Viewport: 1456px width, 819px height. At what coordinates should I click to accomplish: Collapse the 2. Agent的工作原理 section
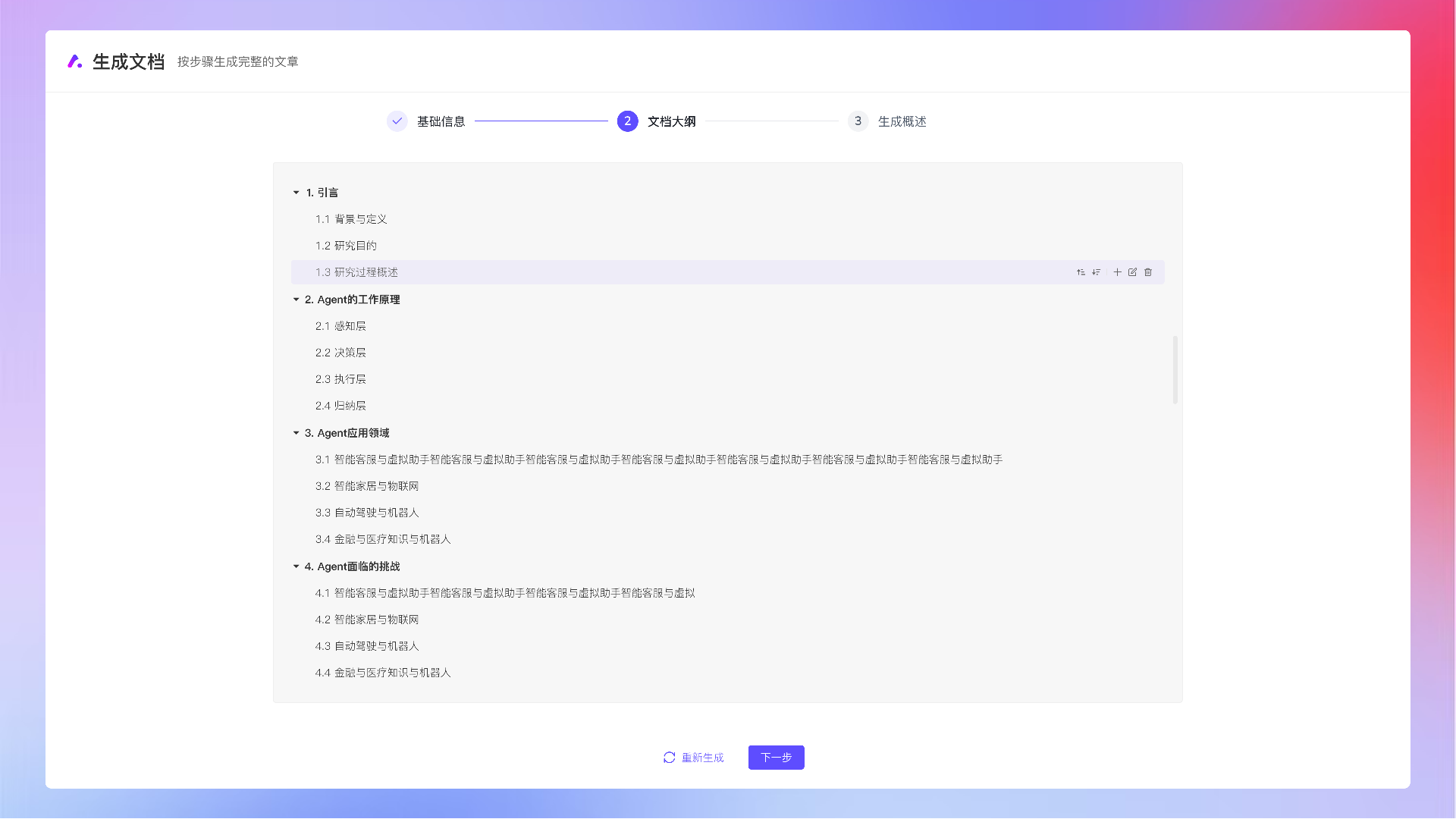click(296, 300)
